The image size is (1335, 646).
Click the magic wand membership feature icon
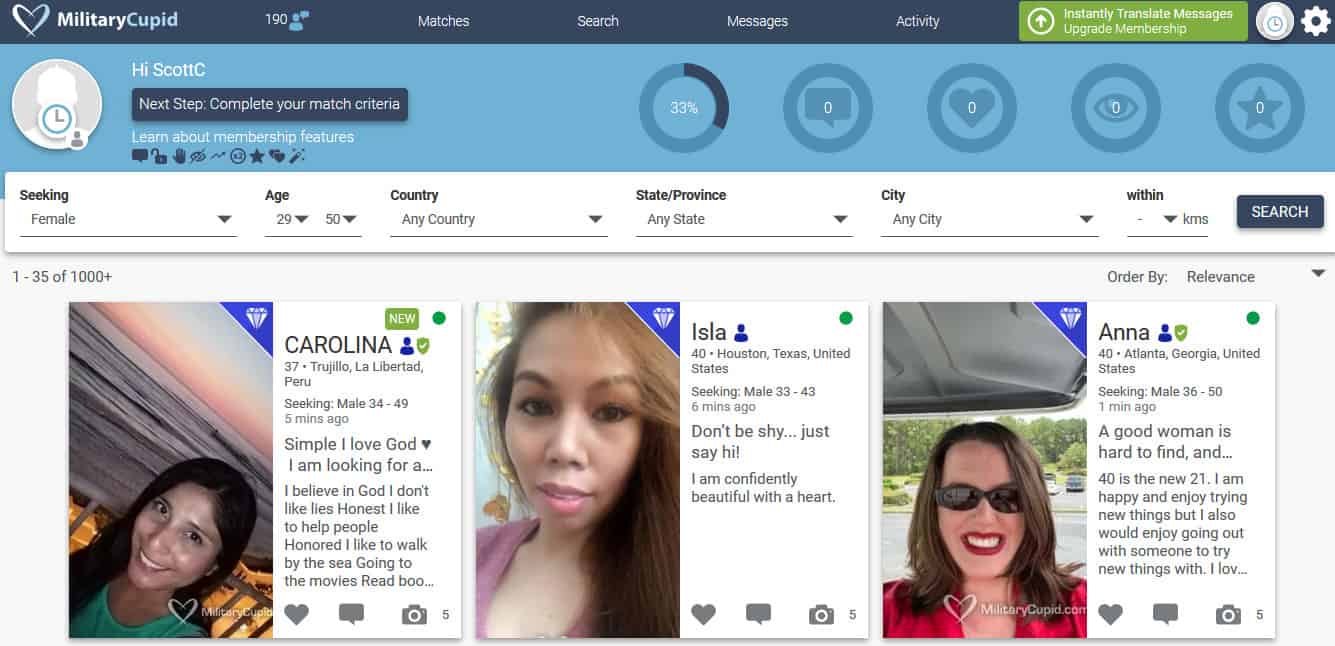(x=296, y=156)
